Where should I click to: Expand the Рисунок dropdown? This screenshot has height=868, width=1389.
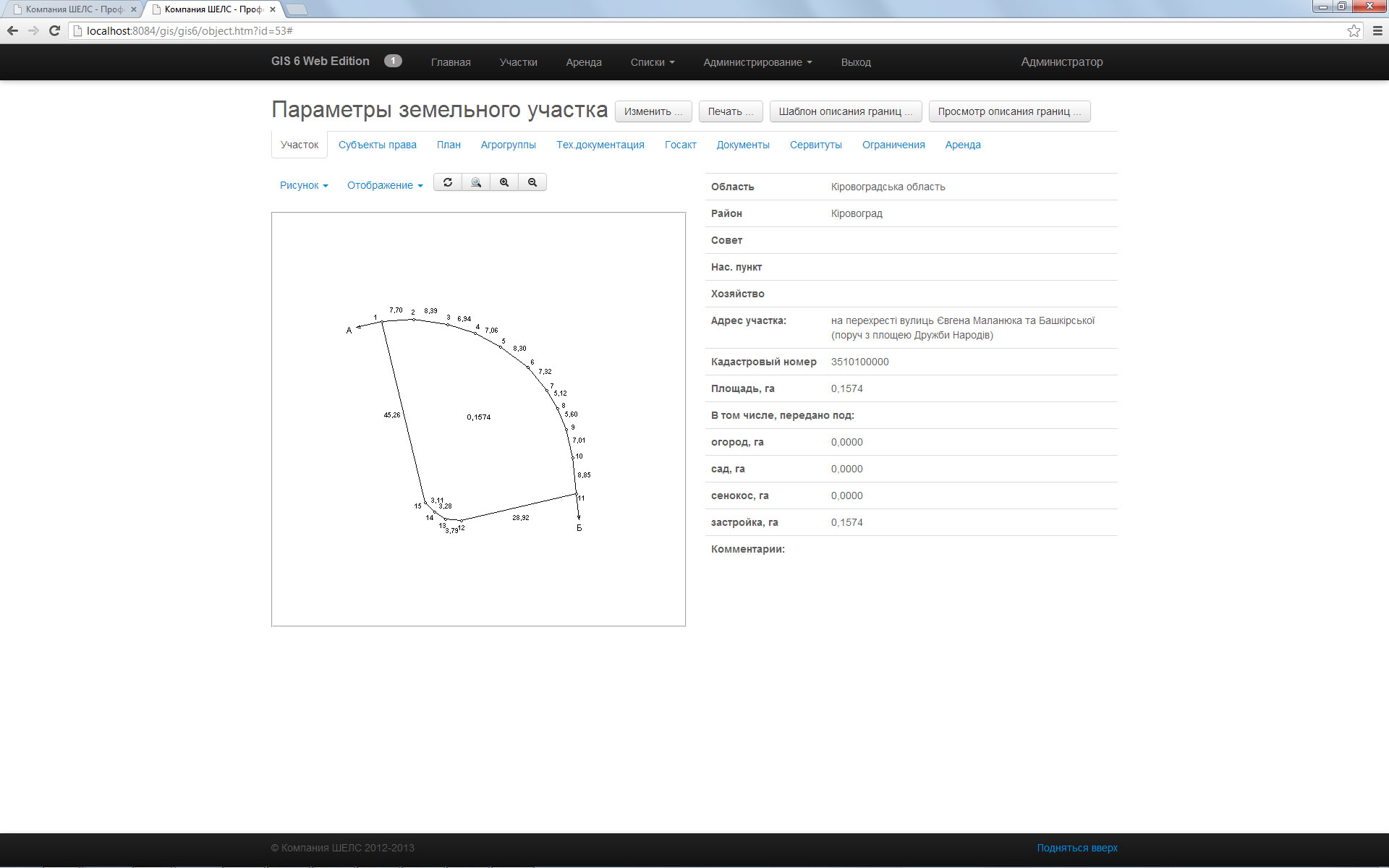(304, 185)
